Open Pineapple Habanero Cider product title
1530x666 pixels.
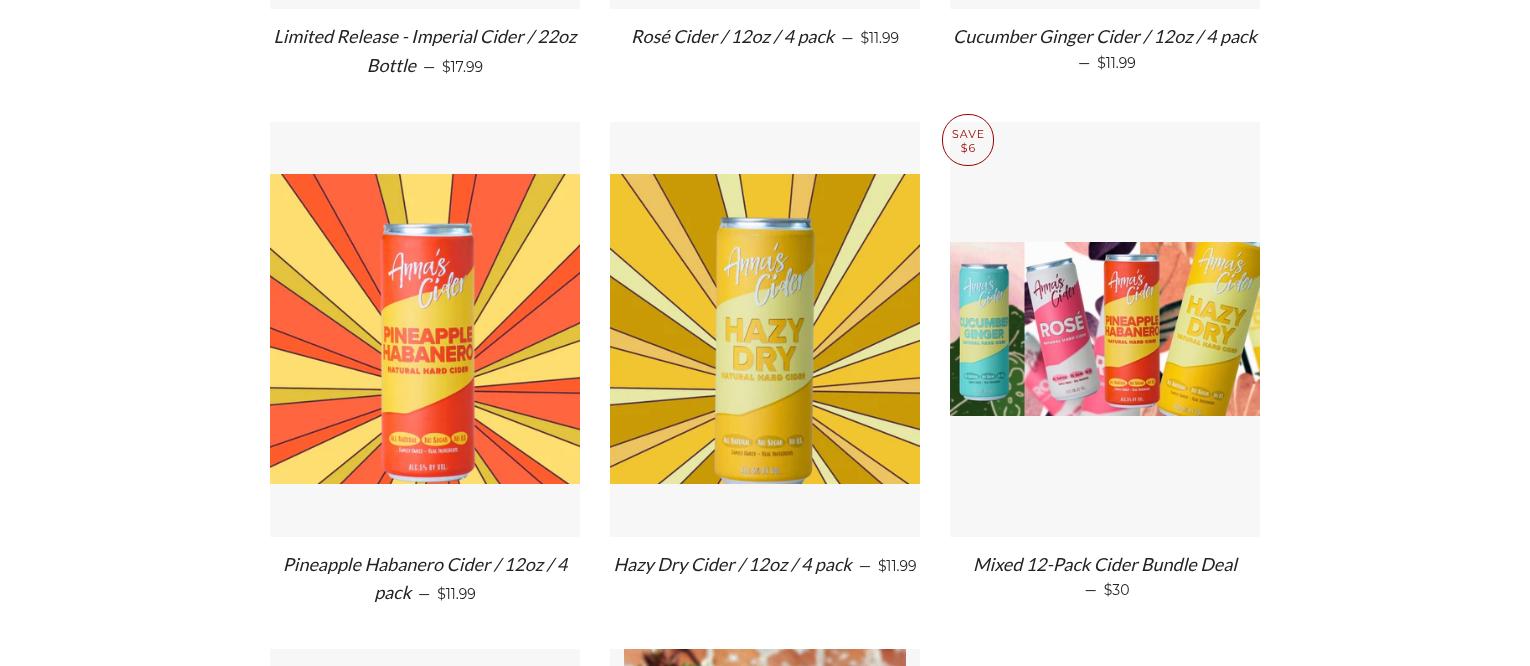(425, 578)
